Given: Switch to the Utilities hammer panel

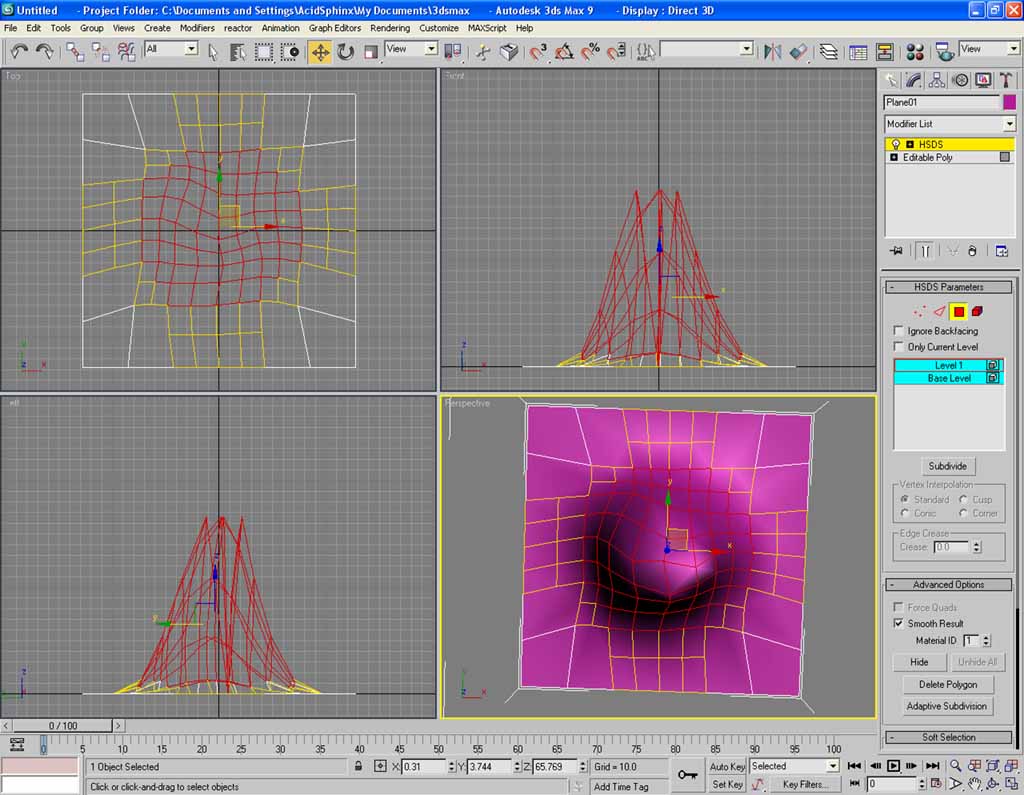Looking at the screenshot, I should (1006, 80).
